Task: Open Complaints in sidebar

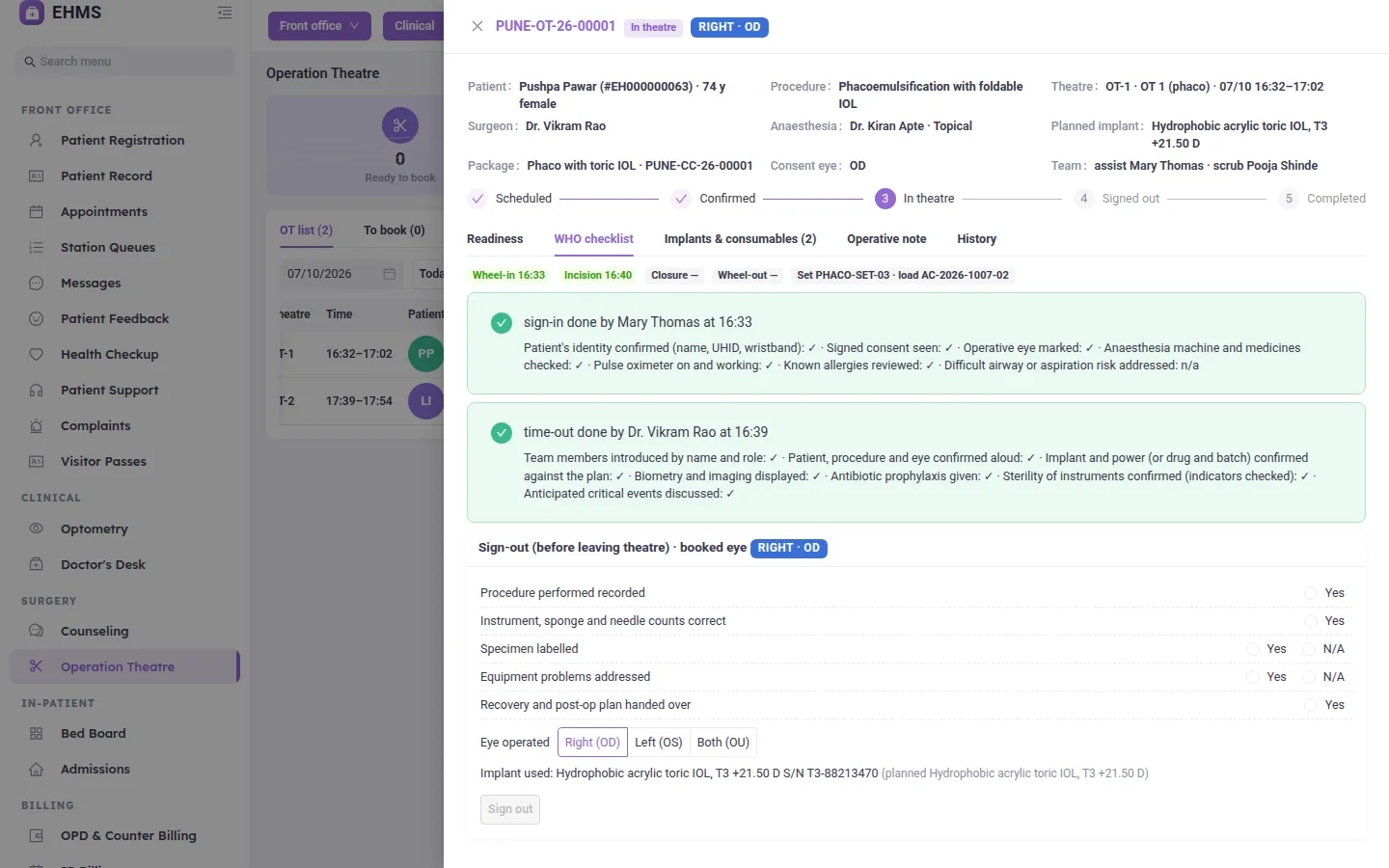Action: [95, 425]
